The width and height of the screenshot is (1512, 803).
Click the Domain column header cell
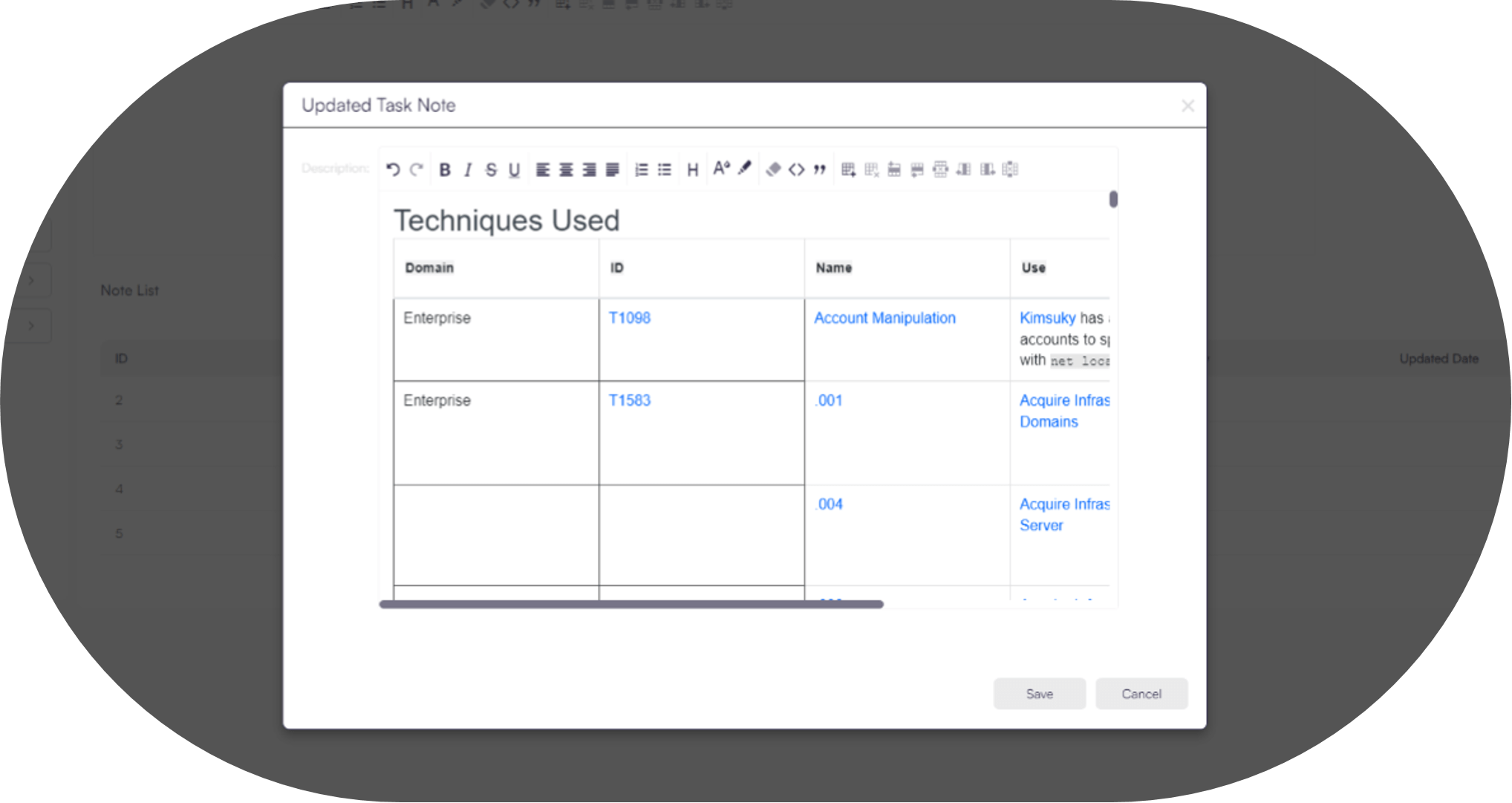coord(496,268)
